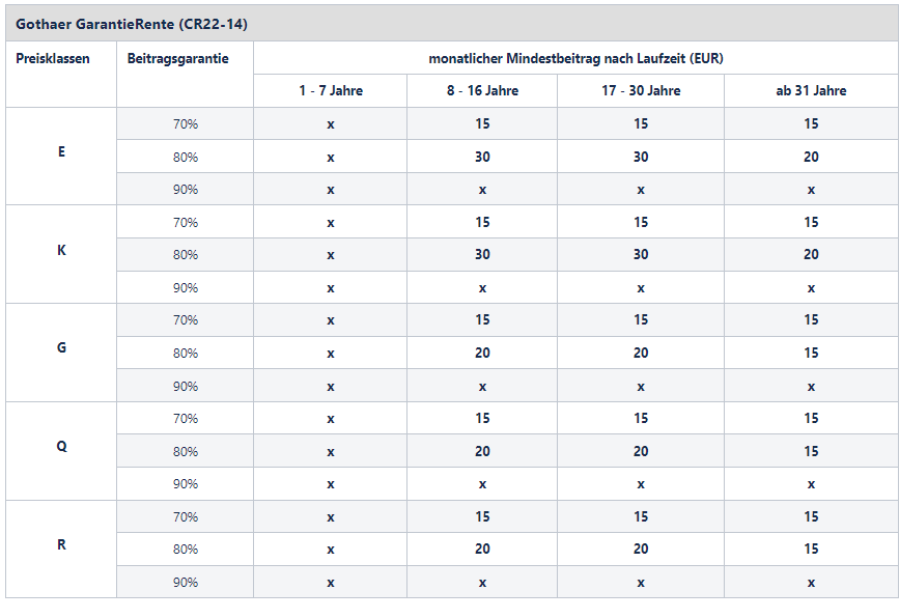Click the 90% guarantee cell in class Q
This screenshot has height=604, width=900.
pos(185,484)
